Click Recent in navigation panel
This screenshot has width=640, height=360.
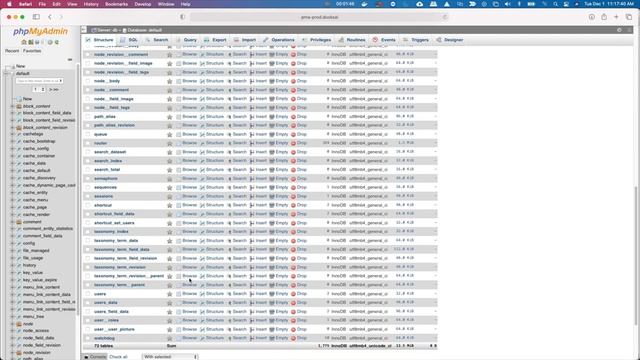click(x=12, y=51)
